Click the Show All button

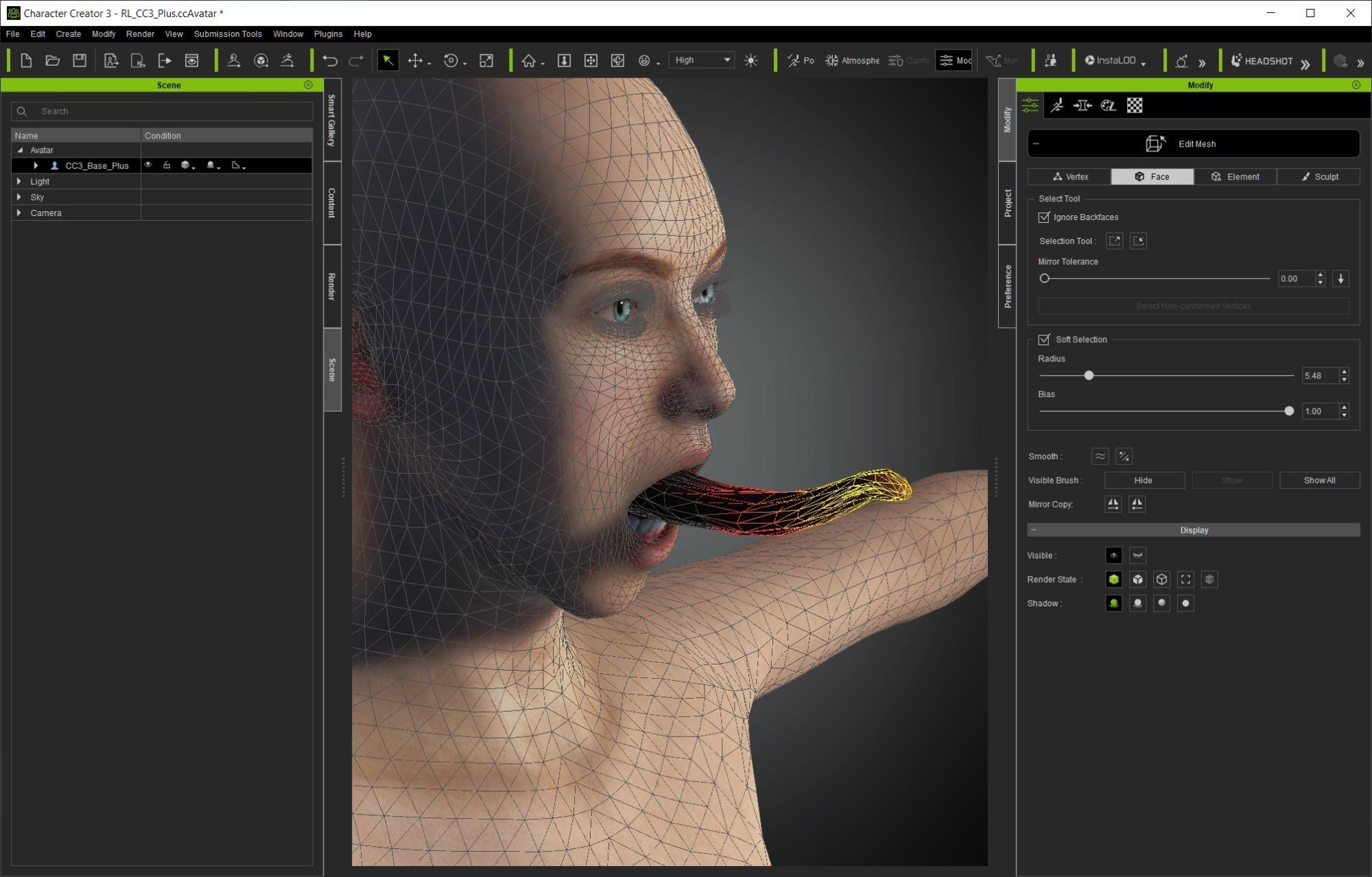pos(1319,481)
